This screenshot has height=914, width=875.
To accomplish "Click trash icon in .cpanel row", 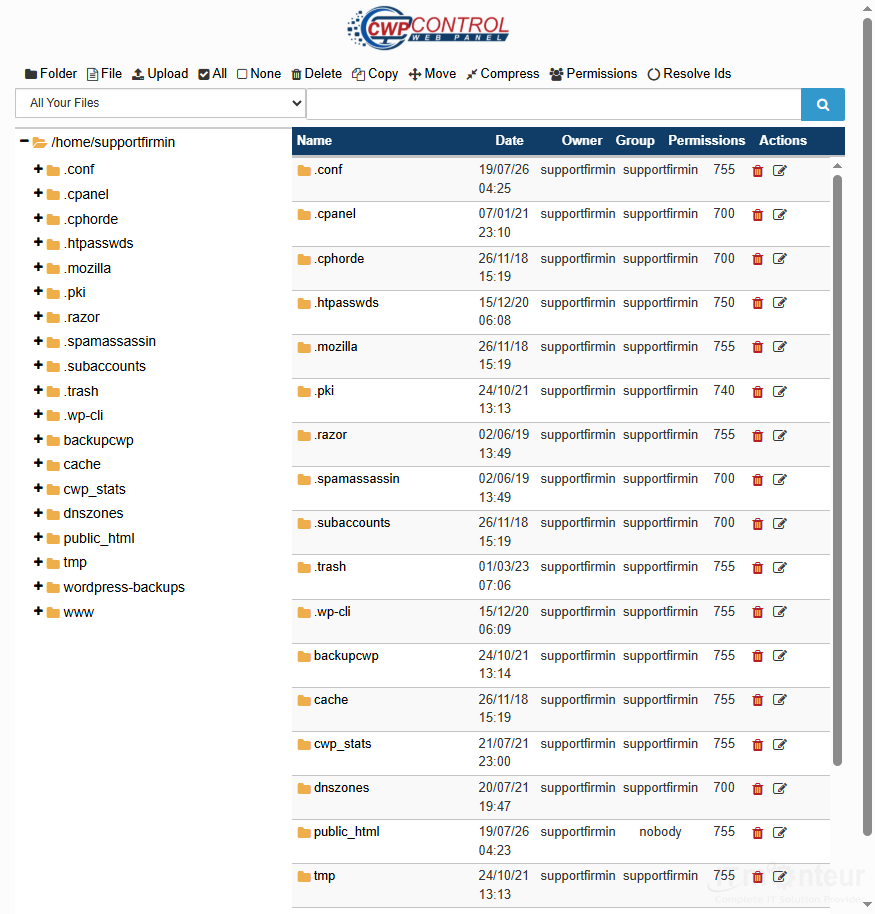I will [757, 215].
